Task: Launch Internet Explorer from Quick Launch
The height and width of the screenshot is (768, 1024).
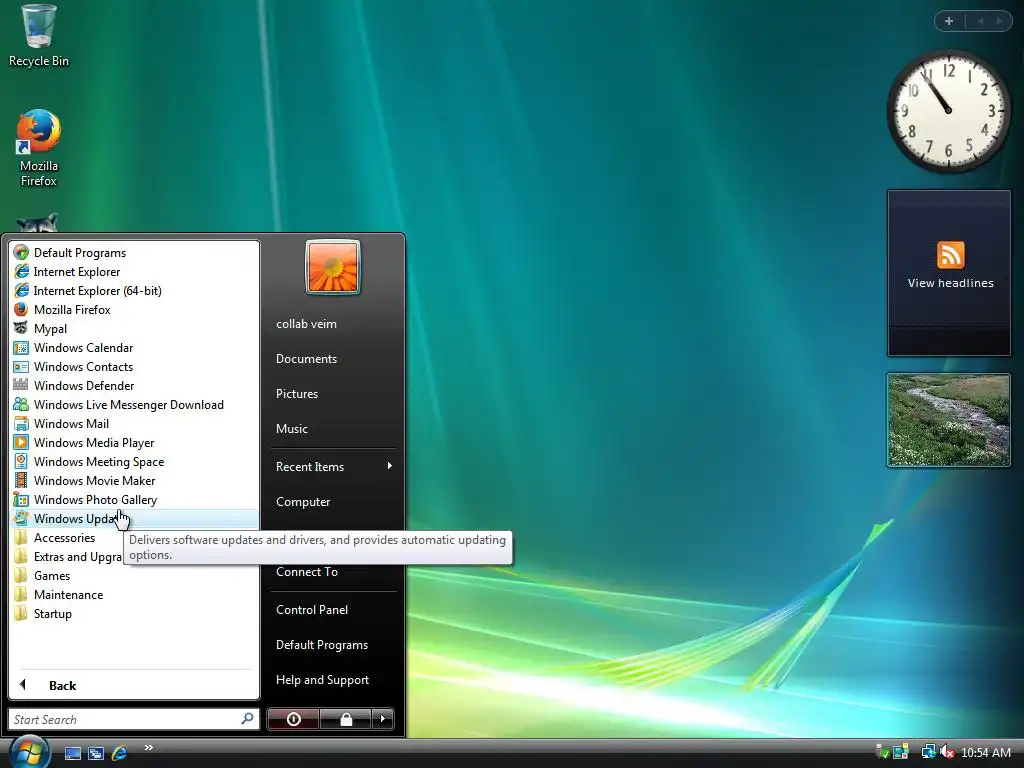Action: (x=119, y=754)
